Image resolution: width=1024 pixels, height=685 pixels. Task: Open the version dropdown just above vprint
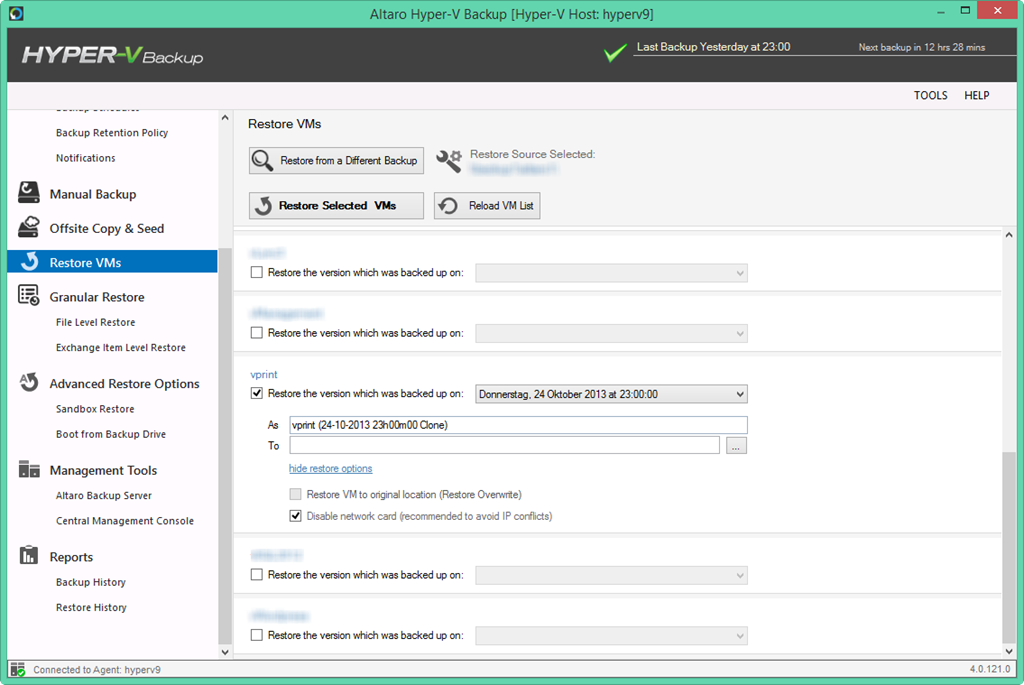611,334
